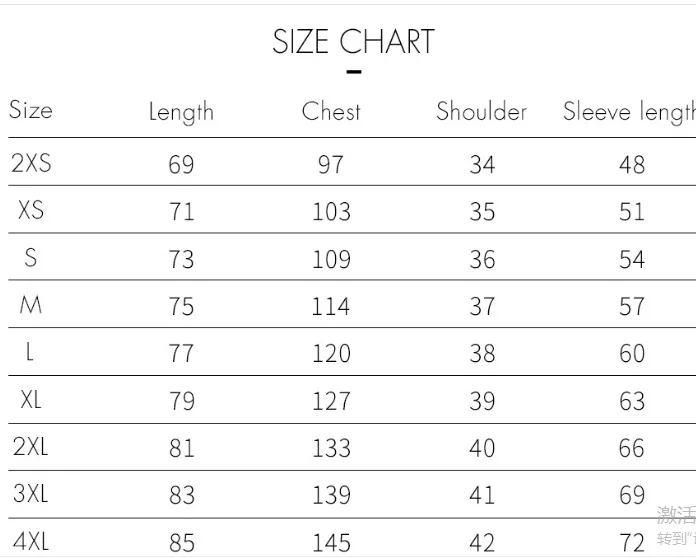Select the L size row label
Screen dimensions: 696x558
31,352
